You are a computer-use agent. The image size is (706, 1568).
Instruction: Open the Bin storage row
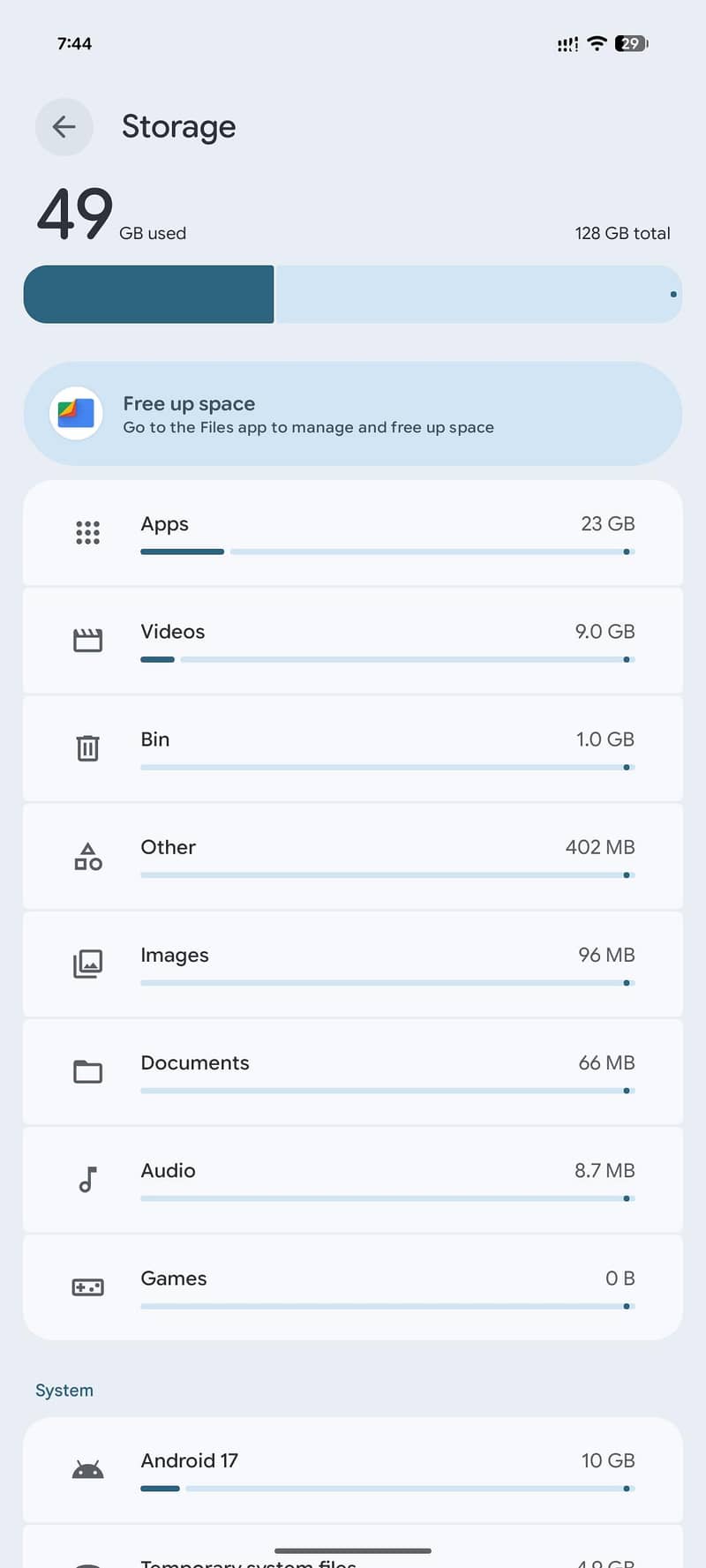coord(353,748)
